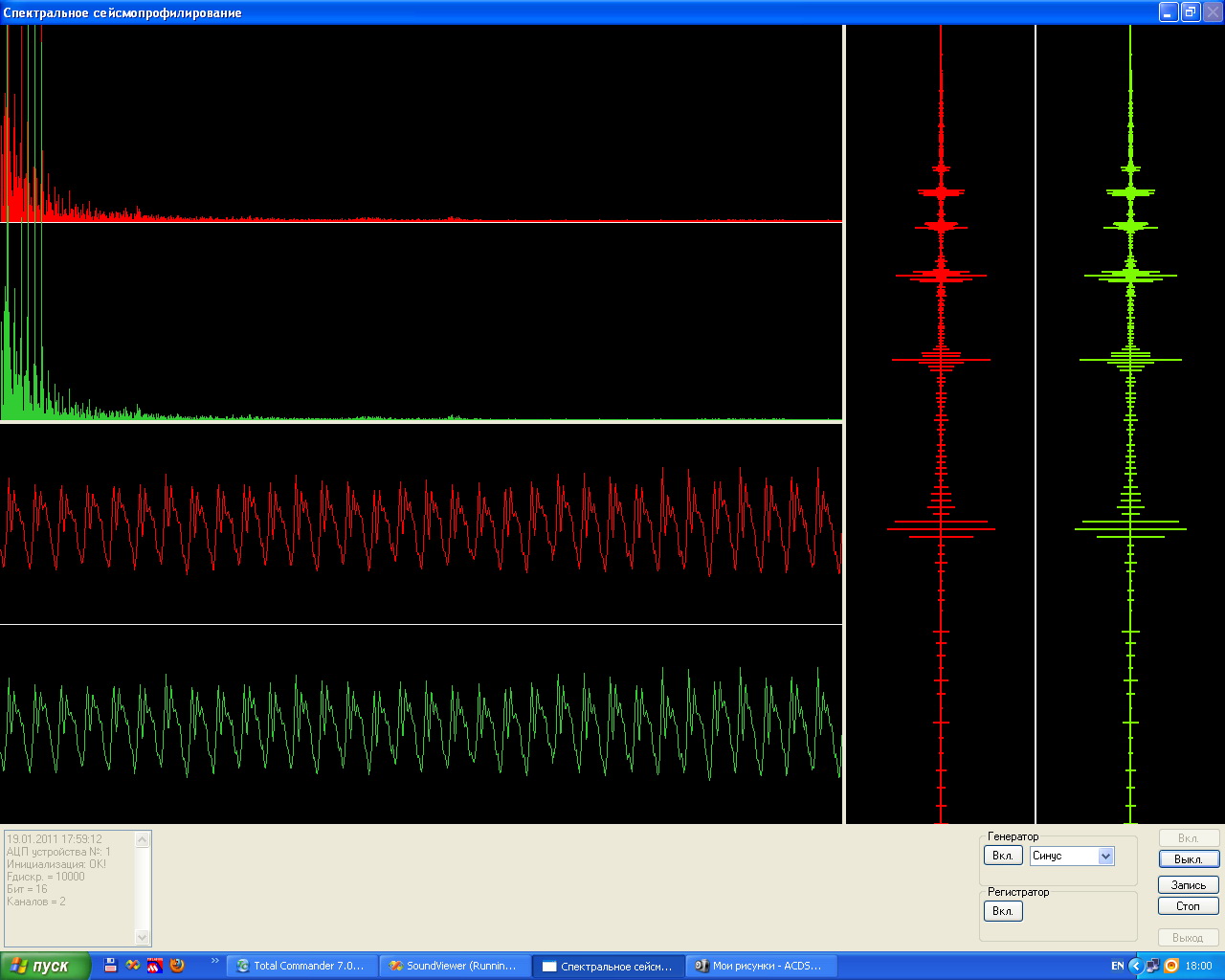Click the Стоп button
This screenshot has height=980, width=1225.
(x=1188, y=906)
